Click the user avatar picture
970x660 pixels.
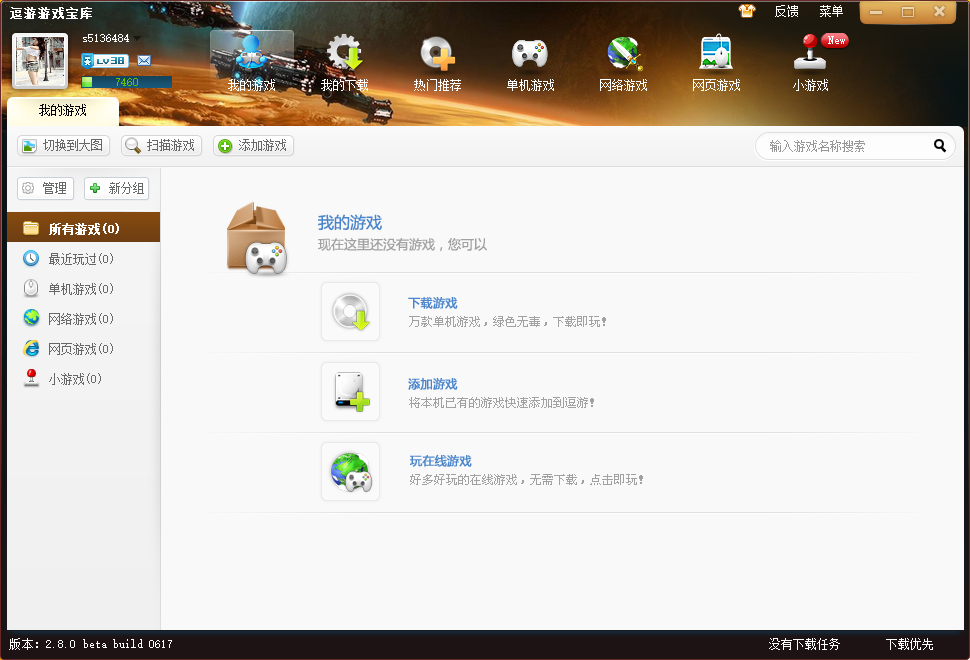pos(40,61)
